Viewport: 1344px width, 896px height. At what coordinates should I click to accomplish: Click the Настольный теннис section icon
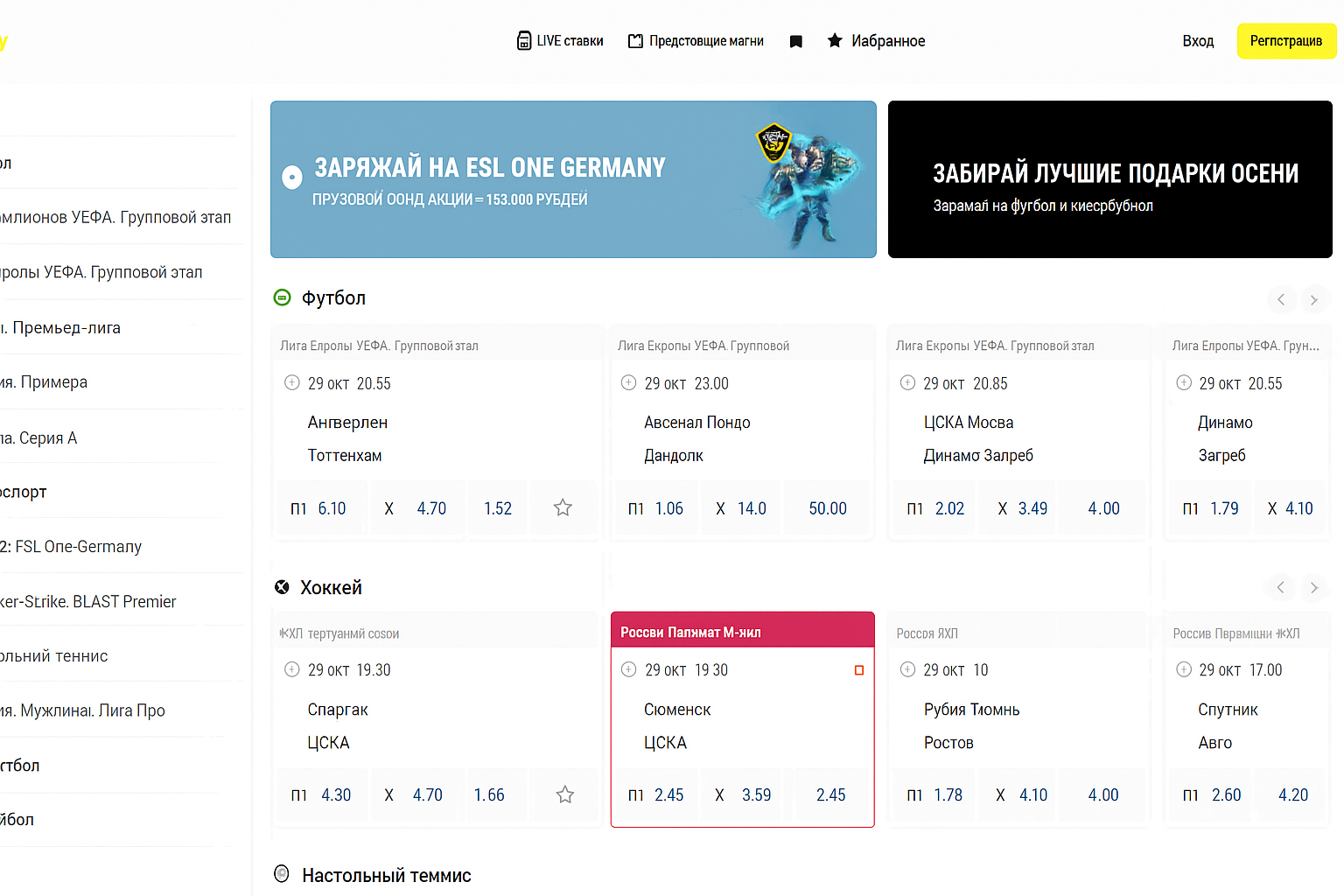coord(282,873)
